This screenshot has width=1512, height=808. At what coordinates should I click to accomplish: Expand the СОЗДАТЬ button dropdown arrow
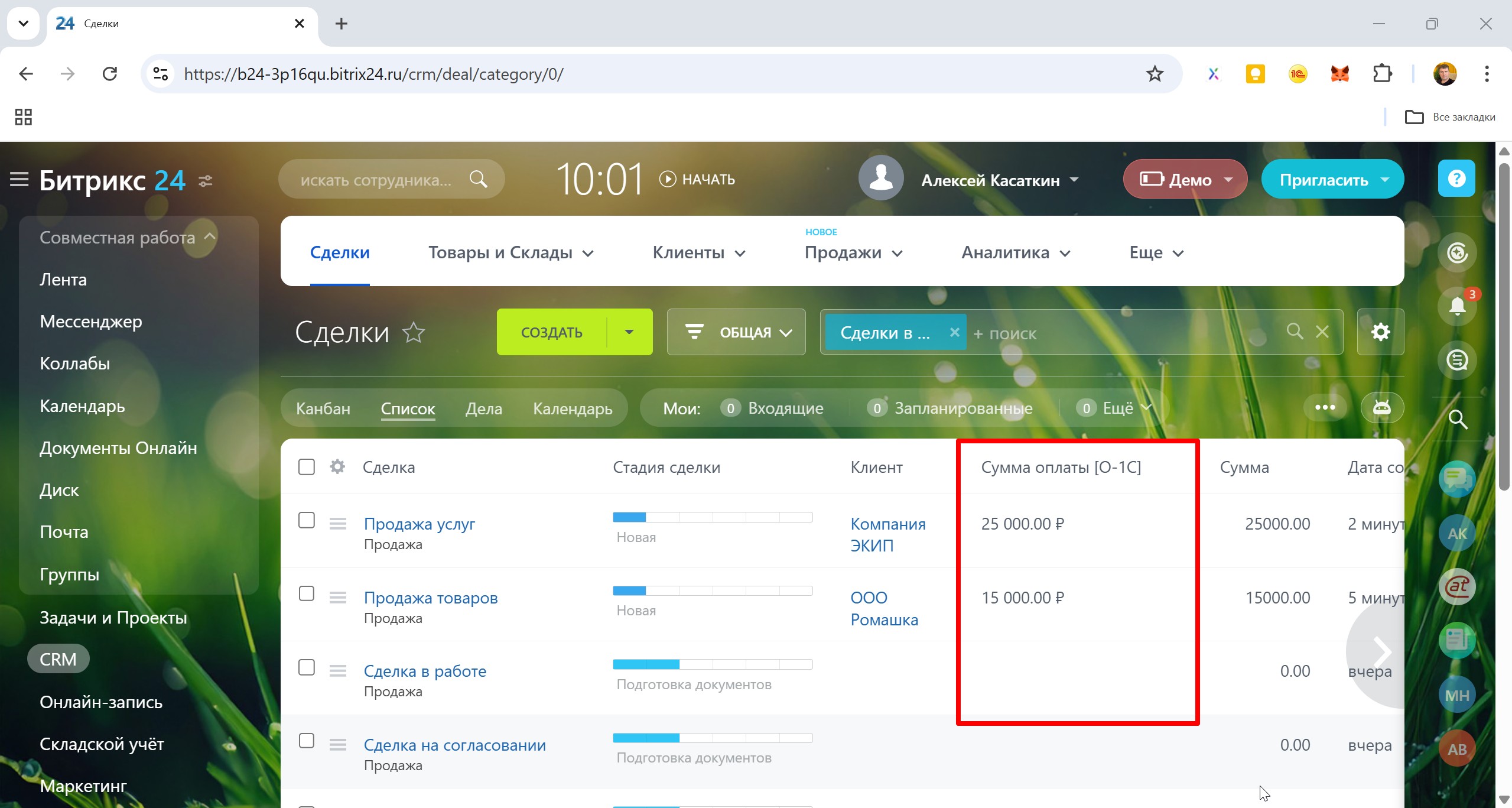629,332
